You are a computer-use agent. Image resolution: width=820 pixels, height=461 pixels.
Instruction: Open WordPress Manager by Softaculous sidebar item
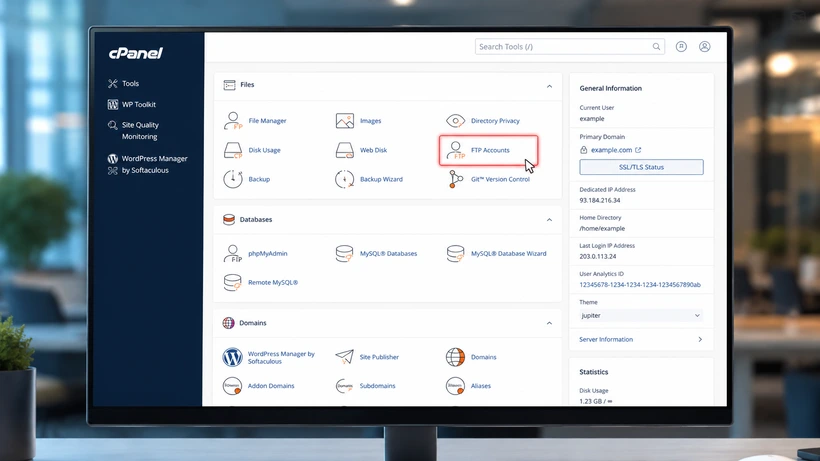click(x=147, y=164)
